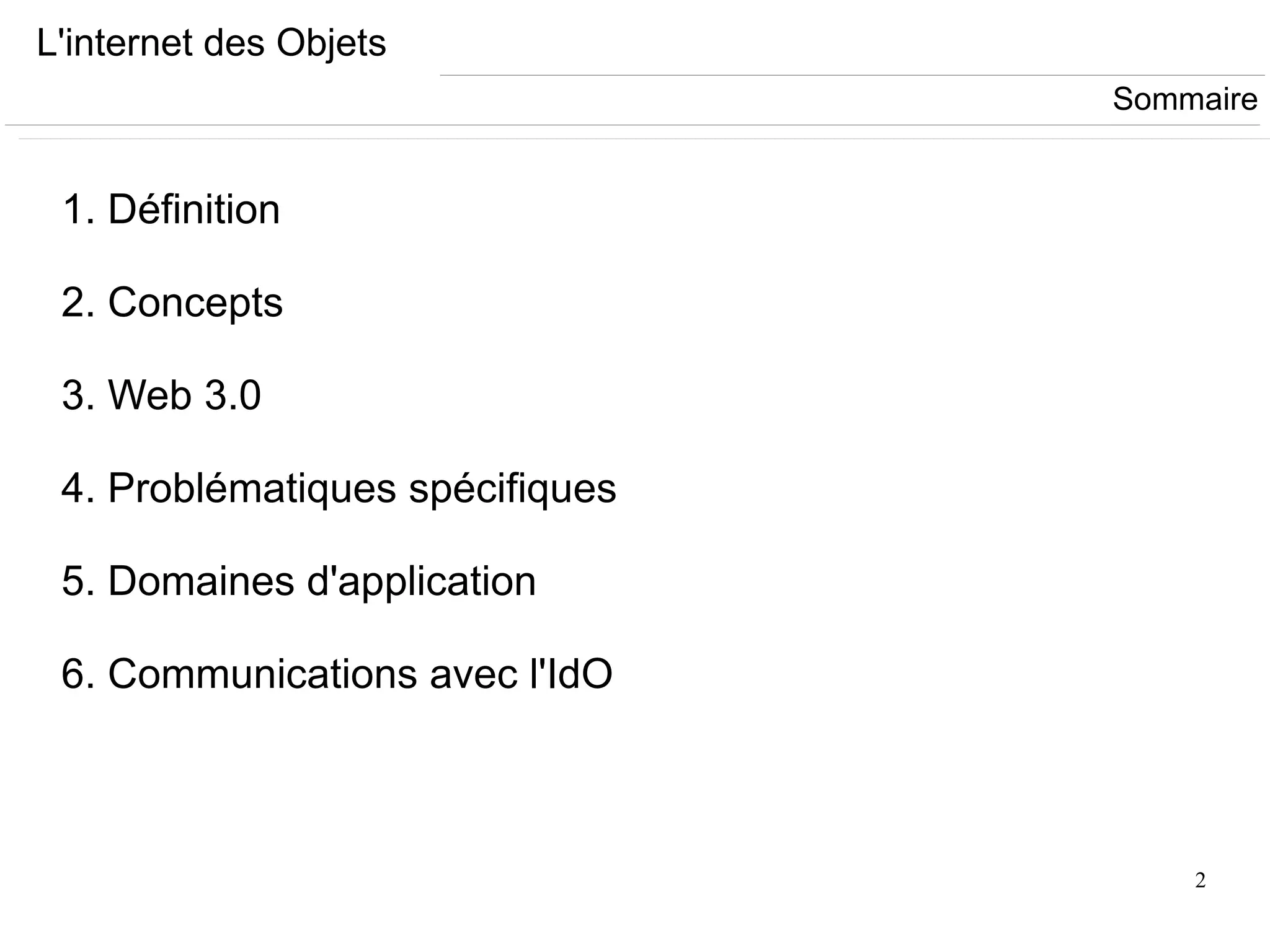Image resolution: width=1270 pixels, height=952 pixels.
Task: Select the Sommaire heading text
Action: pyautogui.click(x=1185, y=99)
